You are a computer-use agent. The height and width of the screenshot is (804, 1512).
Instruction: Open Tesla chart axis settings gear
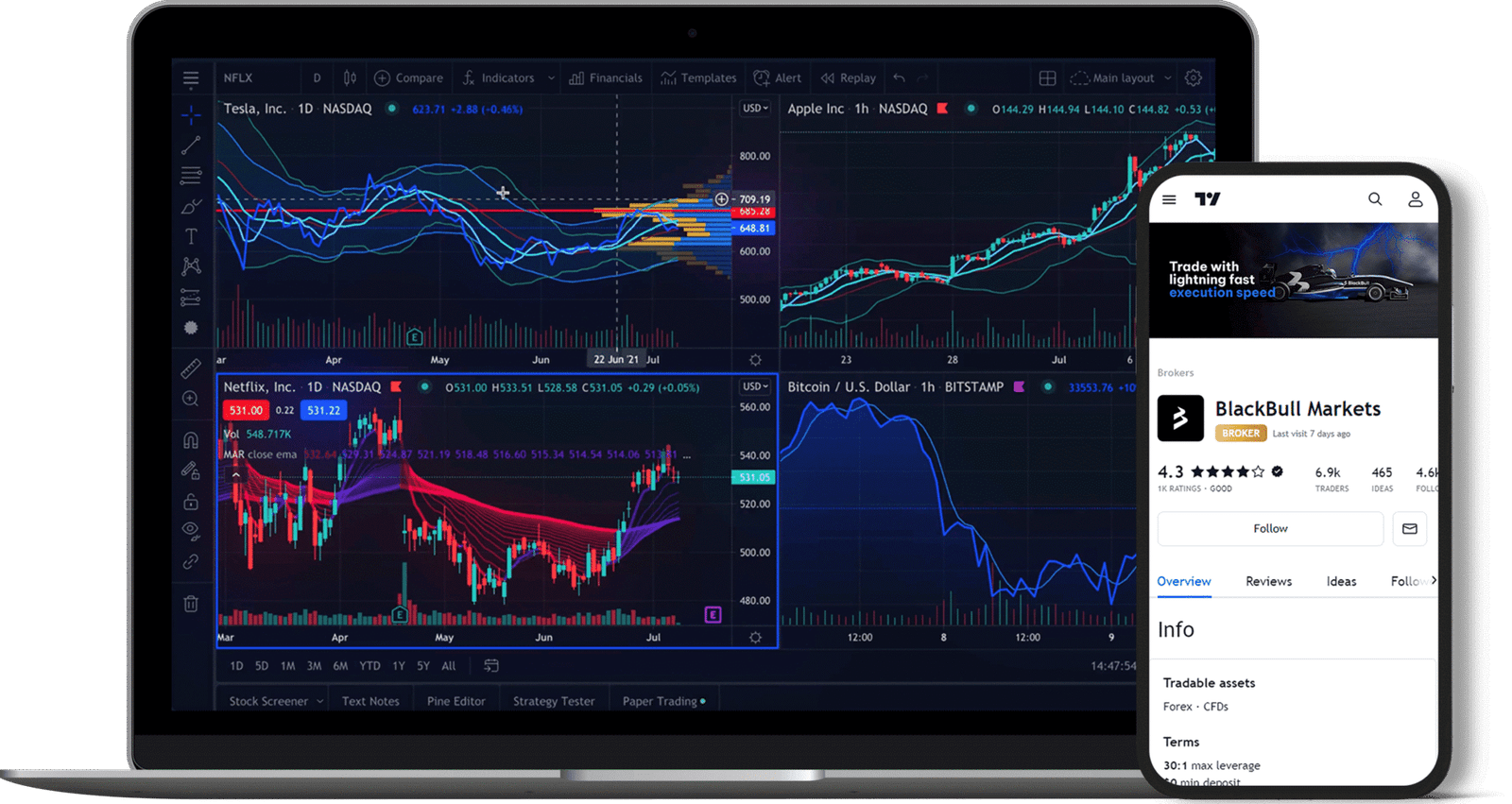755,360
